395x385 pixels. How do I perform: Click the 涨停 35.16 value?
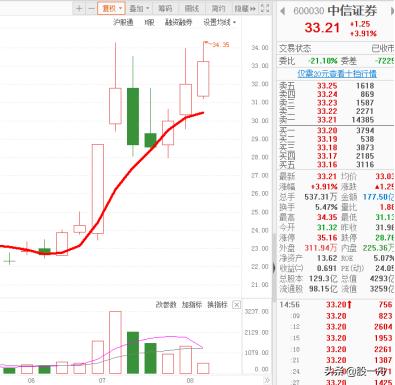tap(327, 238)
